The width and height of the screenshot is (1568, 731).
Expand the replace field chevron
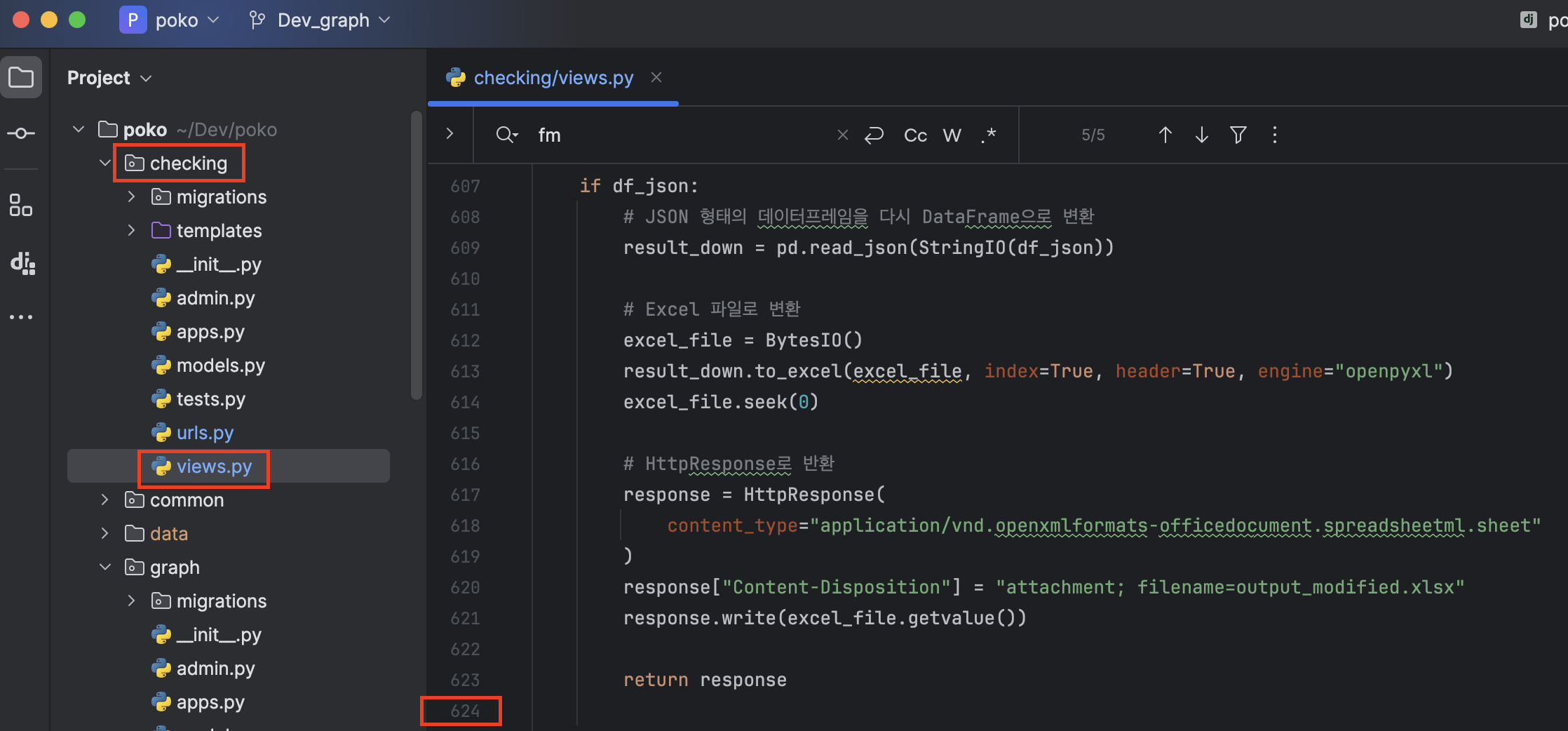click(x=450, y=133)
